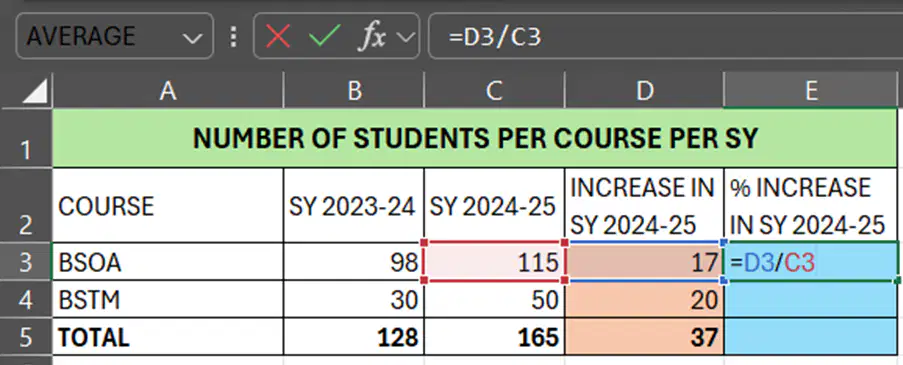Click cell B4 with value 30
Screen dimensions: 903x365
354,300
